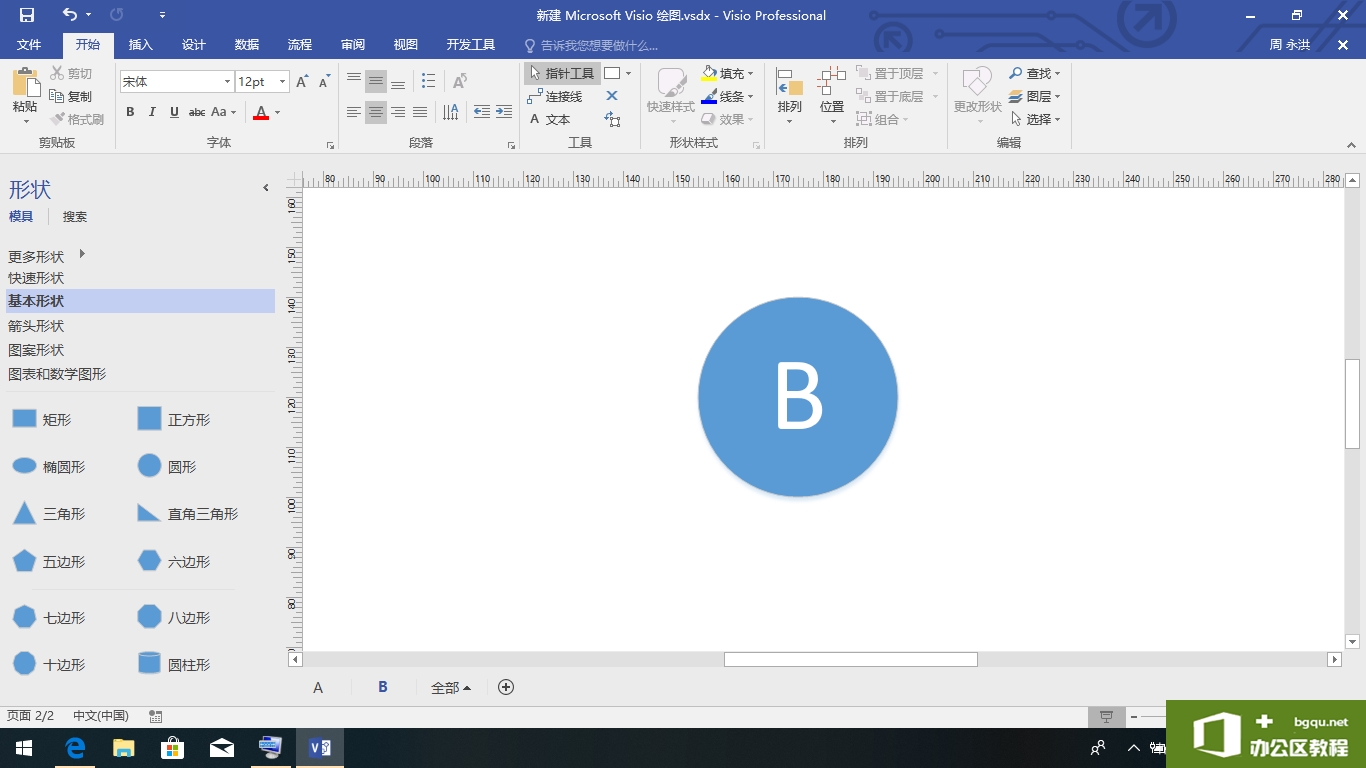Open the rectangle tool dropdown arrow
1366x768 pixels.
628,73
